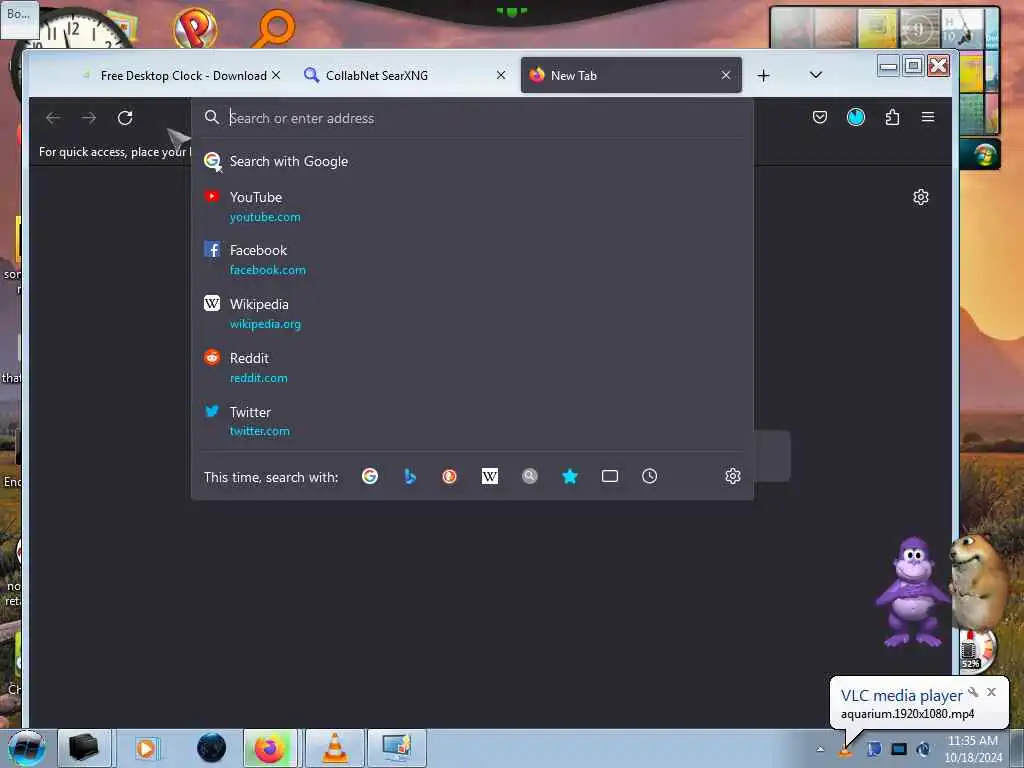Open the YouTube suggestion

(x=472, y=206)
